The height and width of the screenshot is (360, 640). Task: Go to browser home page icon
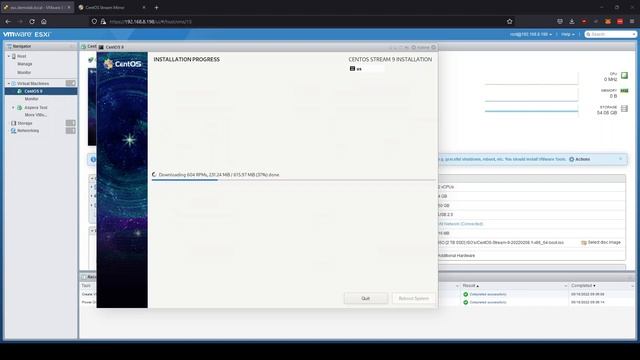pos(44,21)
